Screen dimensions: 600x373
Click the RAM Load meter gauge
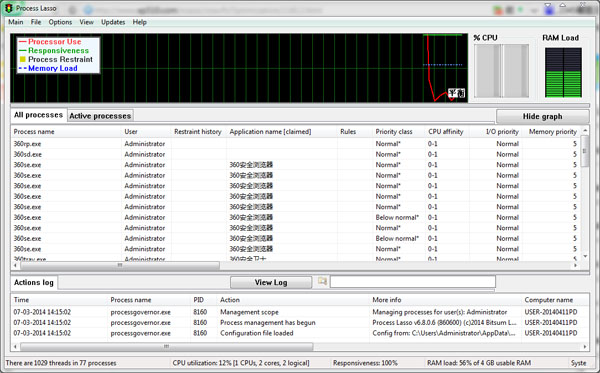point(563,72)
